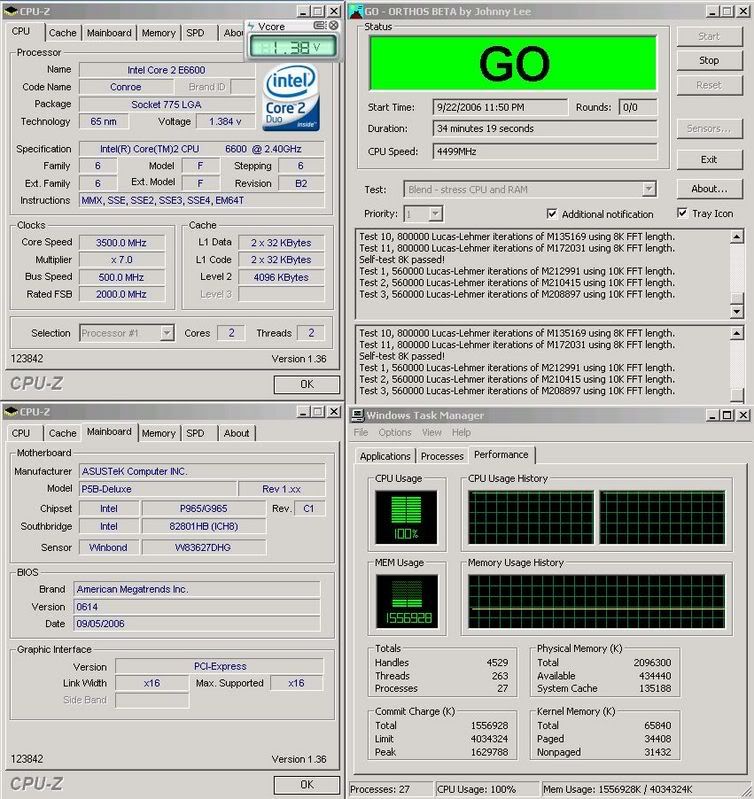Click scroll-up arrow of second ORTHOS log
The width and height of the screenshot is (754, 799).
coord(736,333)
